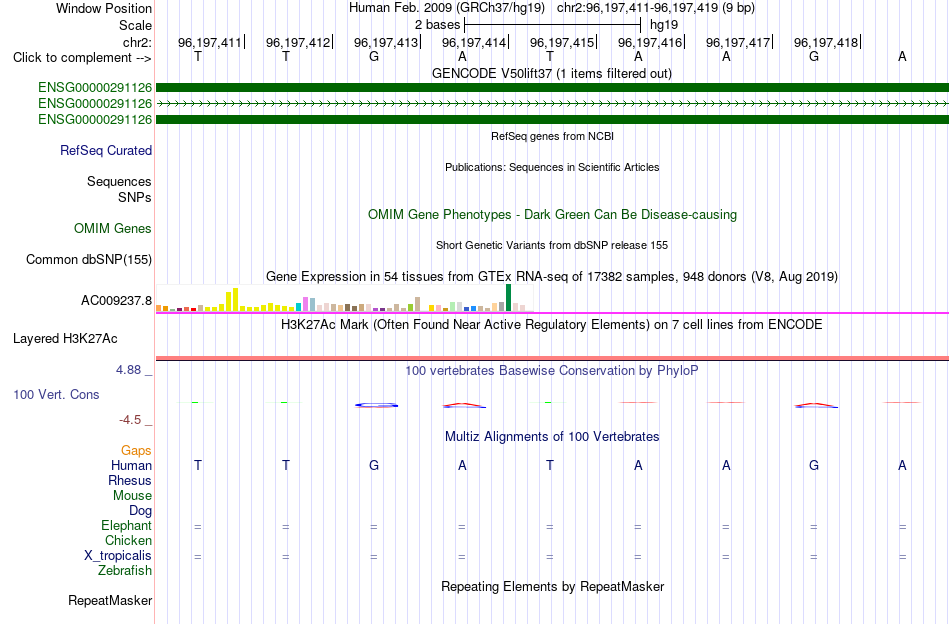Click the 96,197,418 coordinate label
Screen dimensions: 950x624
pos(826,42)
